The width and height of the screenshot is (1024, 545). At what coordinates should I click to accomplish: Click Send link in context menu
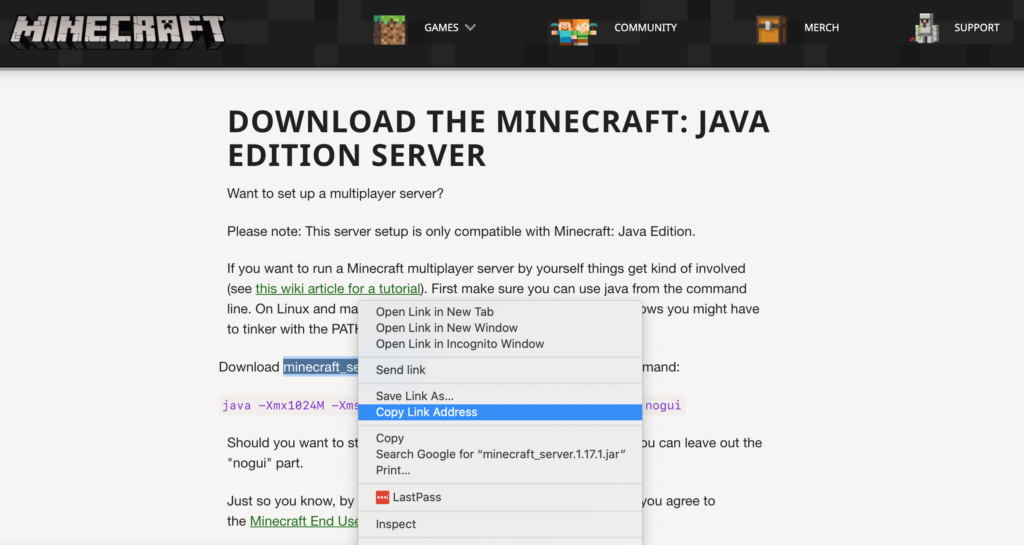point(400,370)
